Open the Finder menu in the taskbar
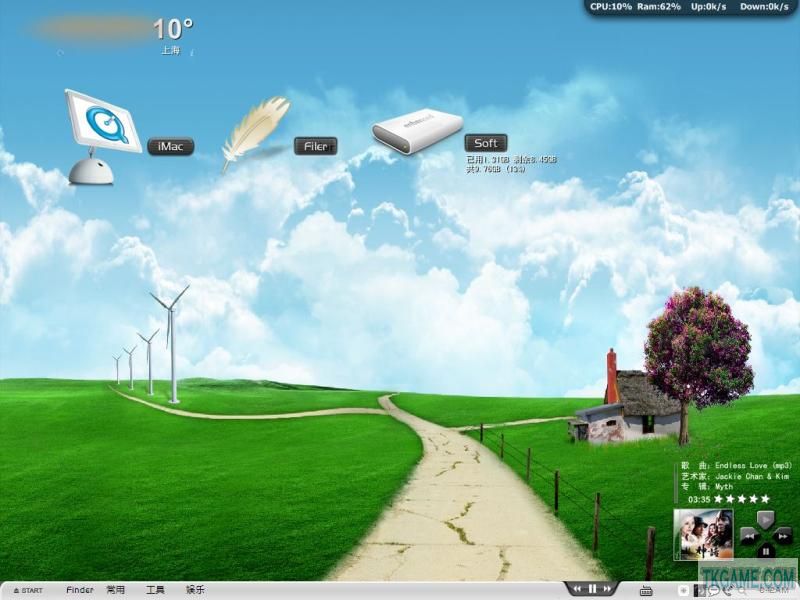The image size is (800, 600). tap(80, 590)
